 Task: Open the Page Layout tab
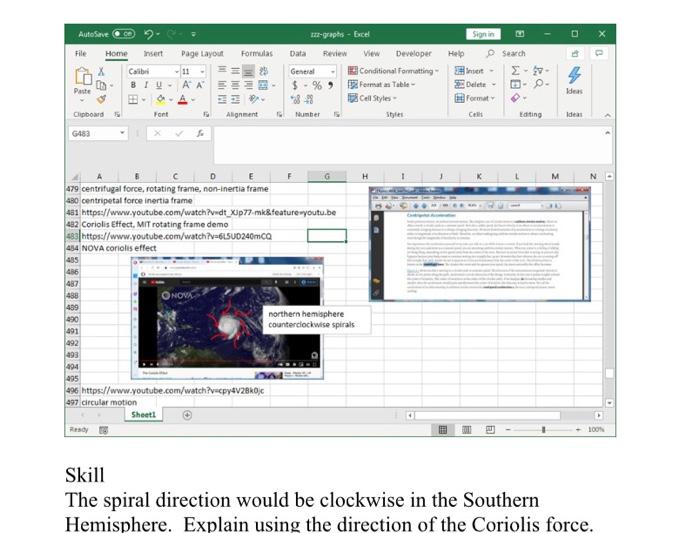tap(202, 54)
